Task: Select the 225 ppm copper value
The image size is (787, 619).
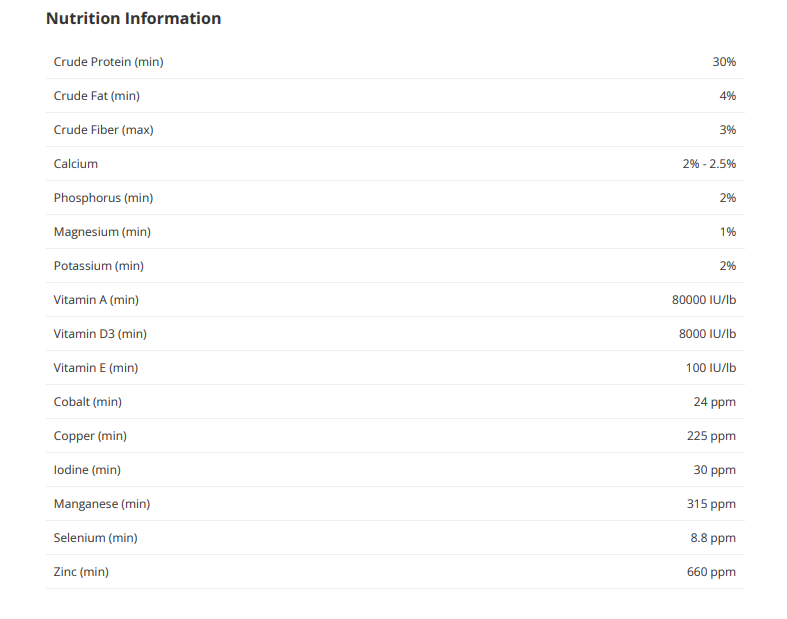Action: (x=711, y=436)
